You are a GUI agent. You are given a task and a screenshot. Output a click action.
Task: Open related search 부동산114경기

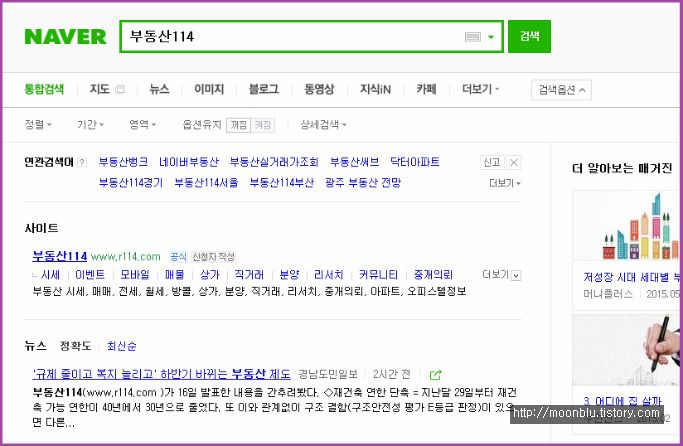click(x=131, y=182)
